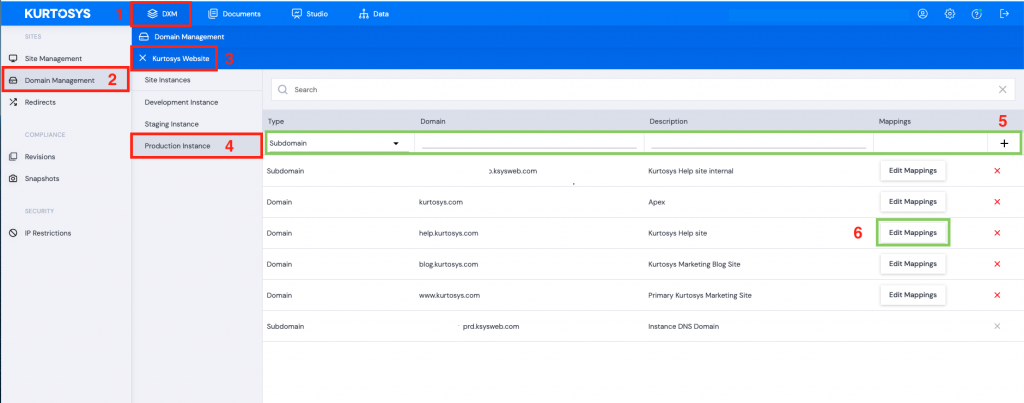Viewport: 1024px width, 403px height.
Task: Edit Mappings for Kurtosys Help site internal
Action: point(913,170)
